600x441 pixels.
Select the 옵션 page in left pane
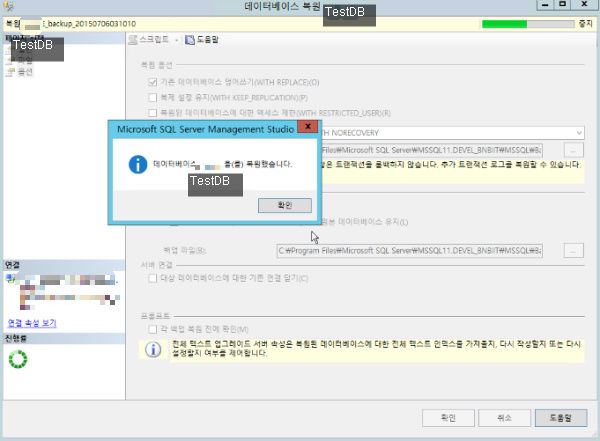tap(25, 72)
